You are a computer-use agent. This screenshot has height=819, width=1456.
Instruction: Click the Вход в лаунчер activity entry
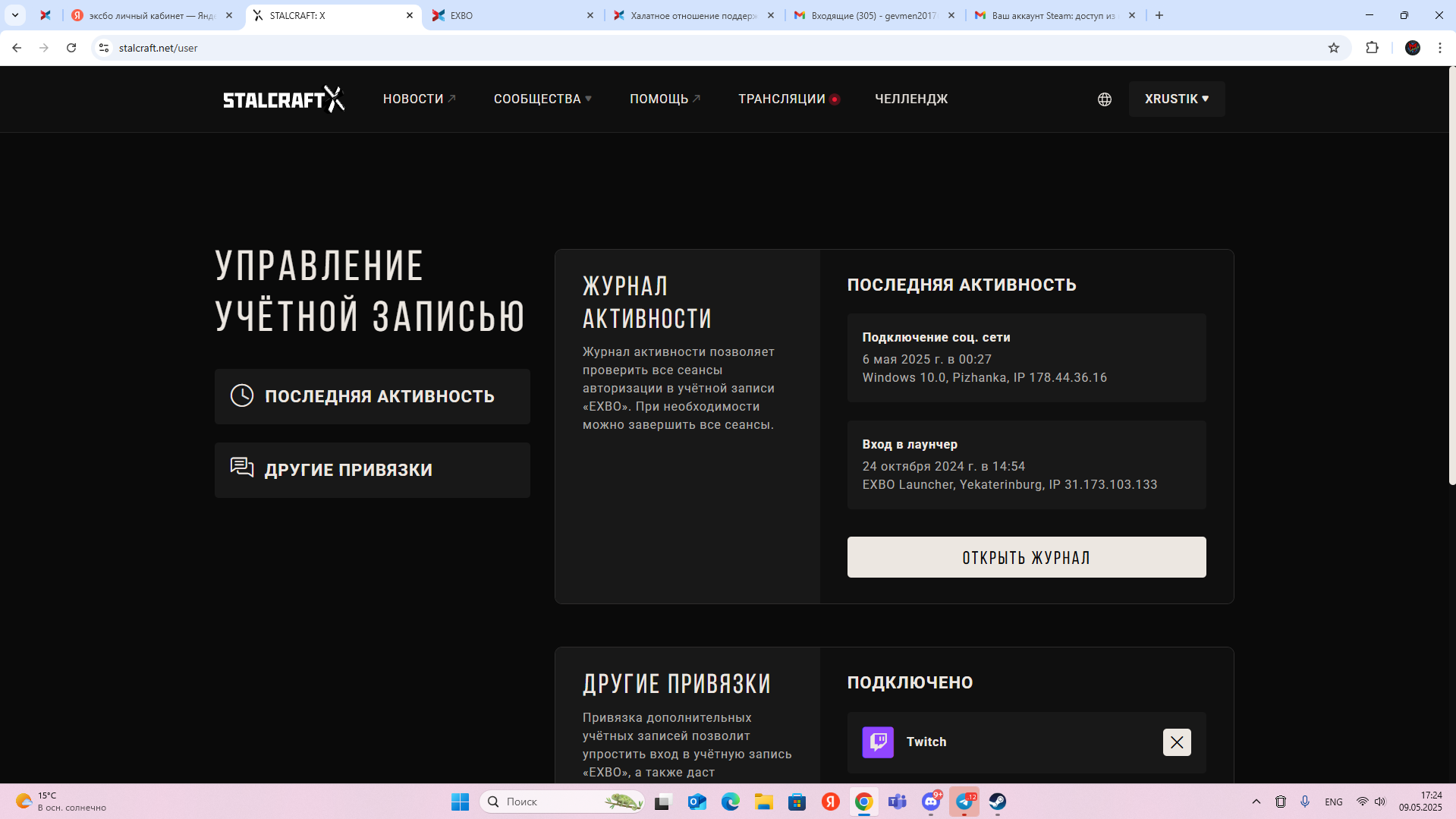pyautogui.click(x=1027, y=465)
